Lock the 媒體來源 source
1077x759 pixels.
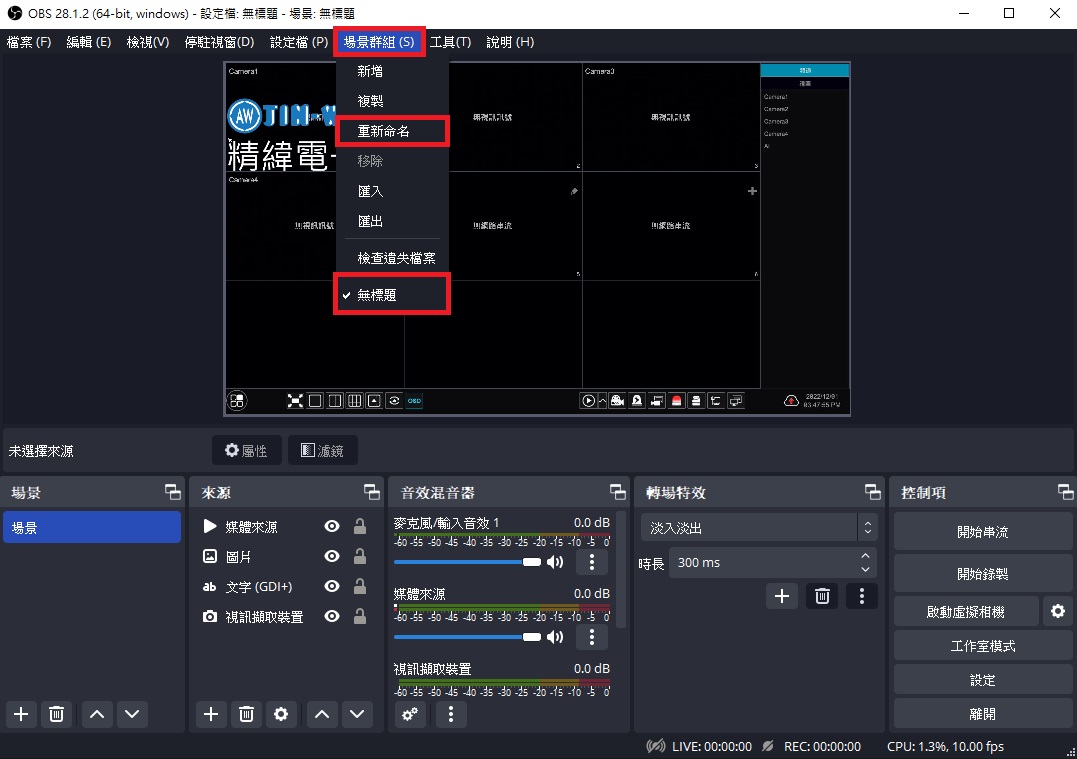(359, 526)
